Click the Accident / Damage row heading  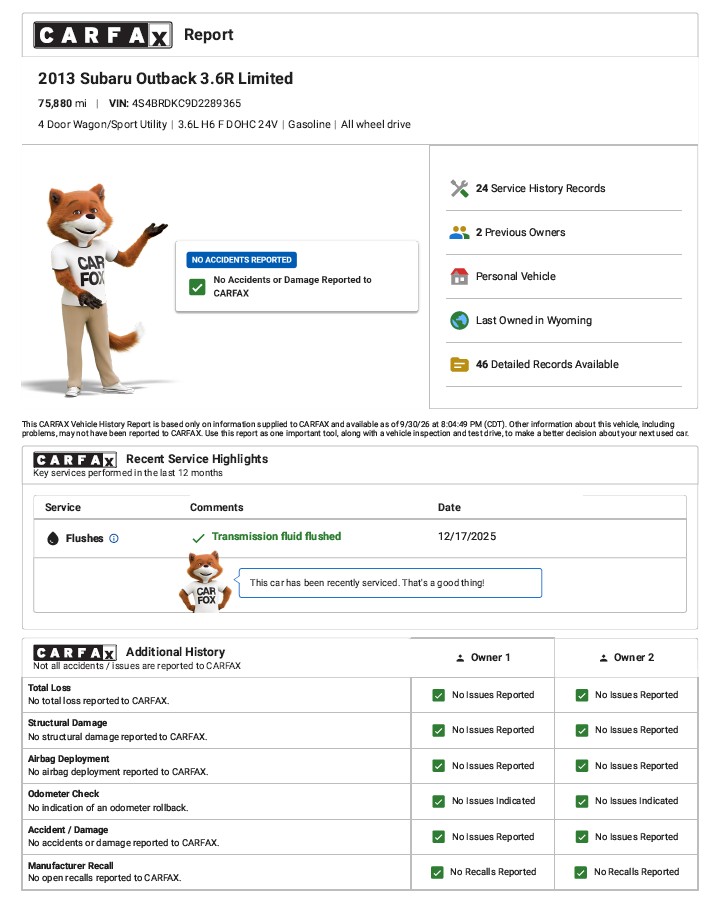tap(68, 830)
